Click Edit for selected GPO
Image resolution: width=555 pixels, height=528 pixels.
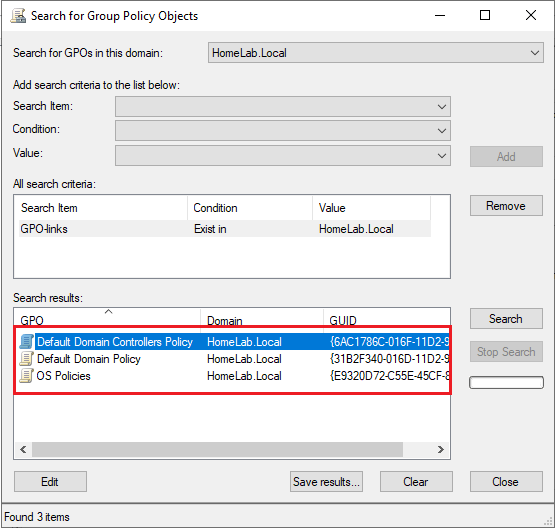[50, 482]
